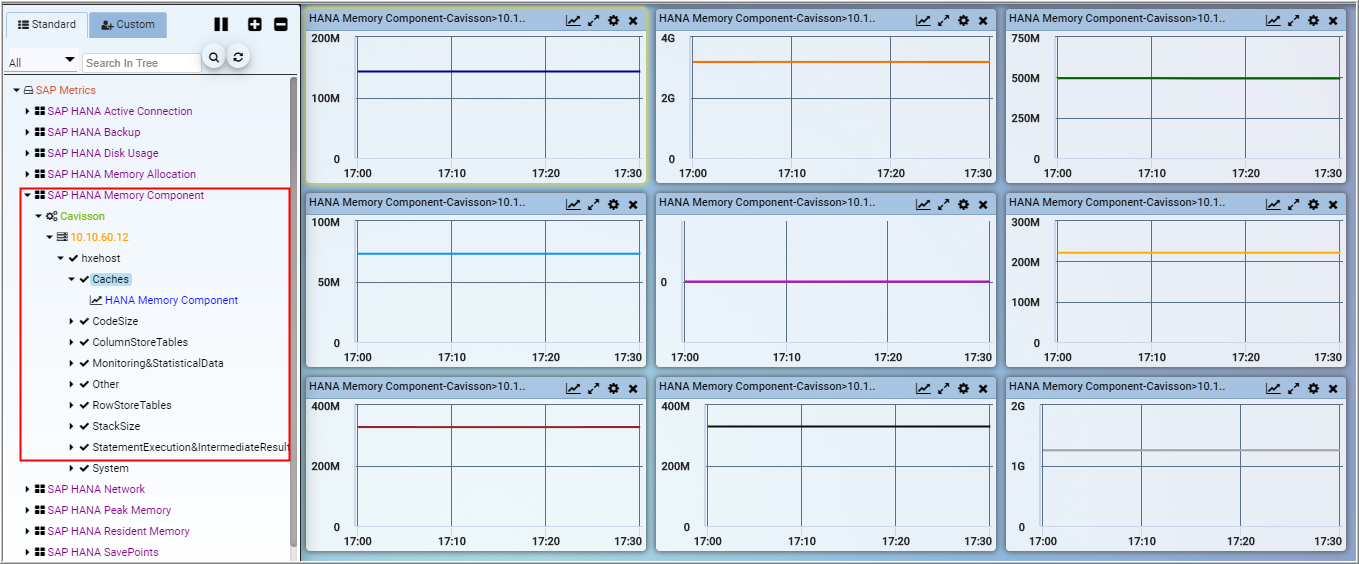This screenshot has height=564, width=1359.
Task: Open settings gear on orange 4G graph
Action: 963,20
